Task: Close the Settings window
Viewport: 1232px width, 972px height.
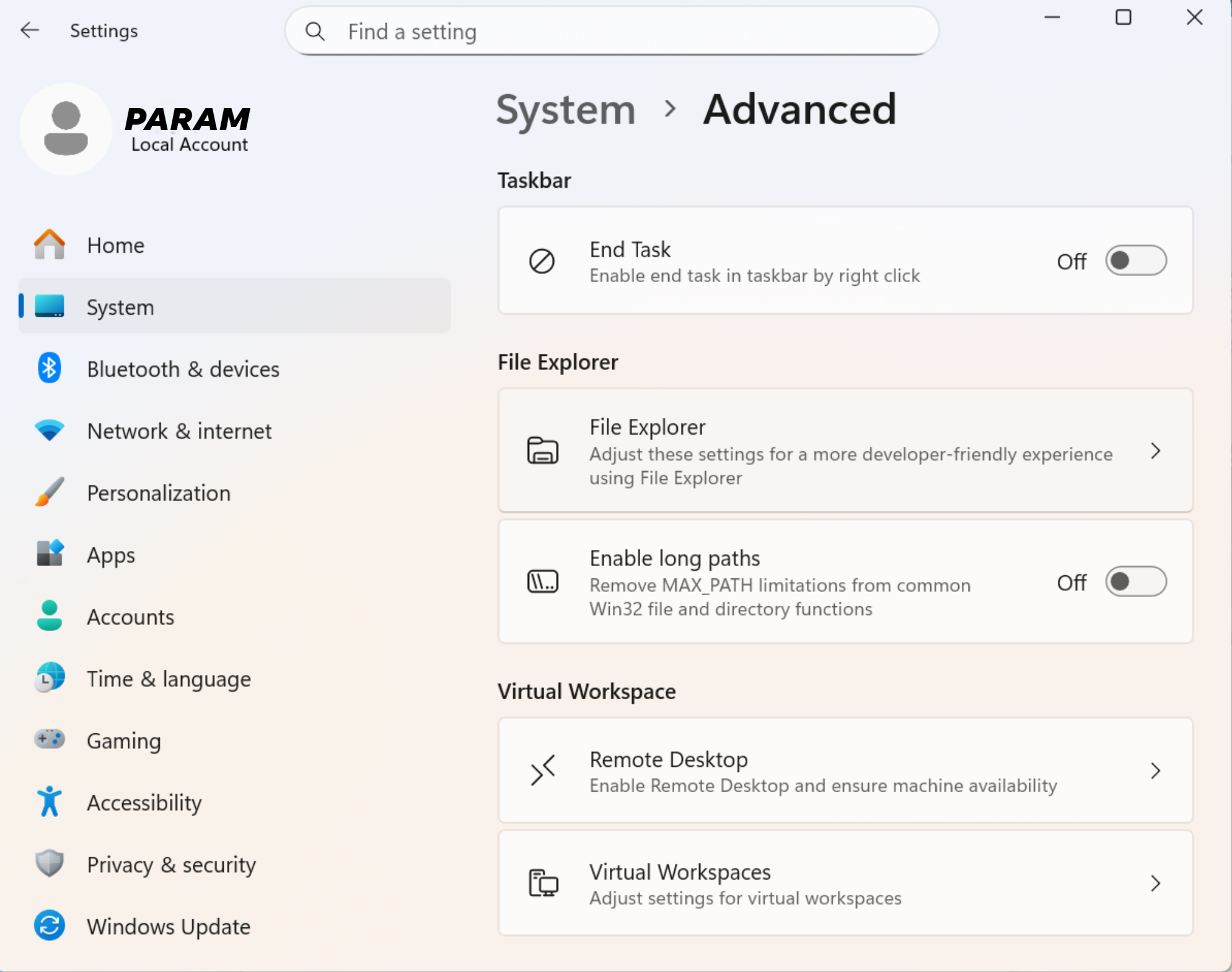Action: click(x=1195, y=17)
